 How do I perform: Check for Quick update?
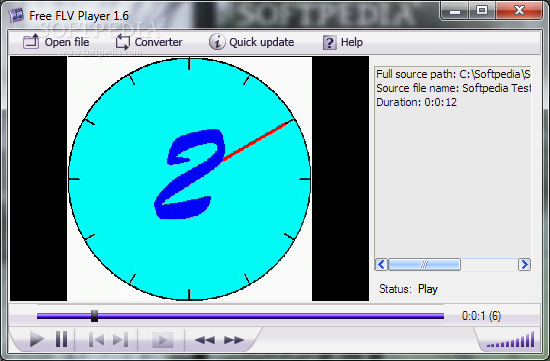point(251,42)
